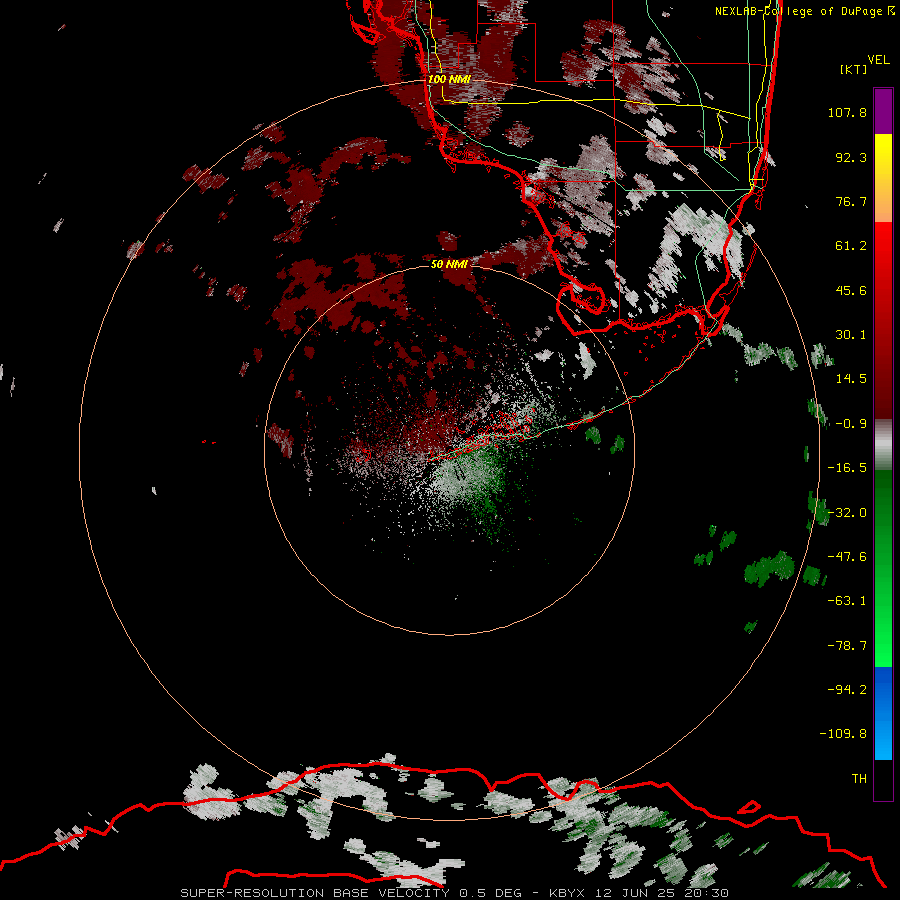Pick the black TH segment of the scale
900x900 pixels.
(x=883, y=779)
